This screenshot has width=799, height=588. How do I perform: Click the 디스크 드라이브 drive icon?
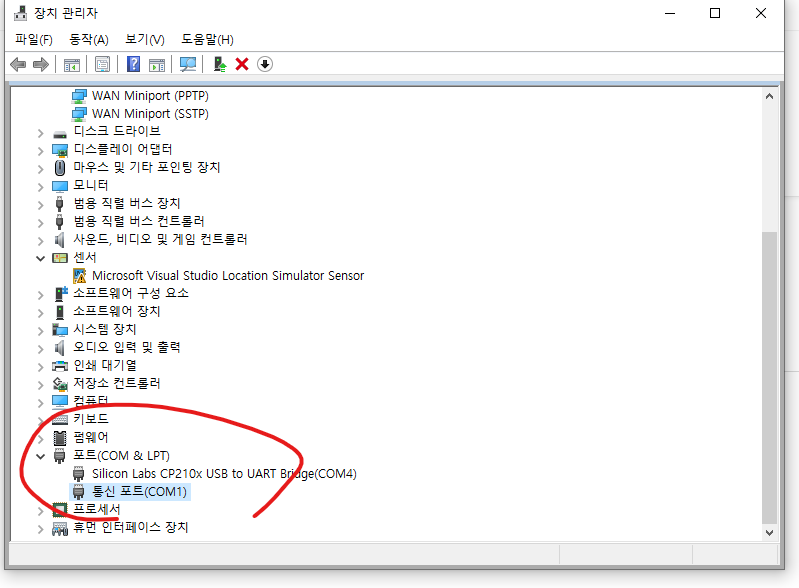point(60,135)
